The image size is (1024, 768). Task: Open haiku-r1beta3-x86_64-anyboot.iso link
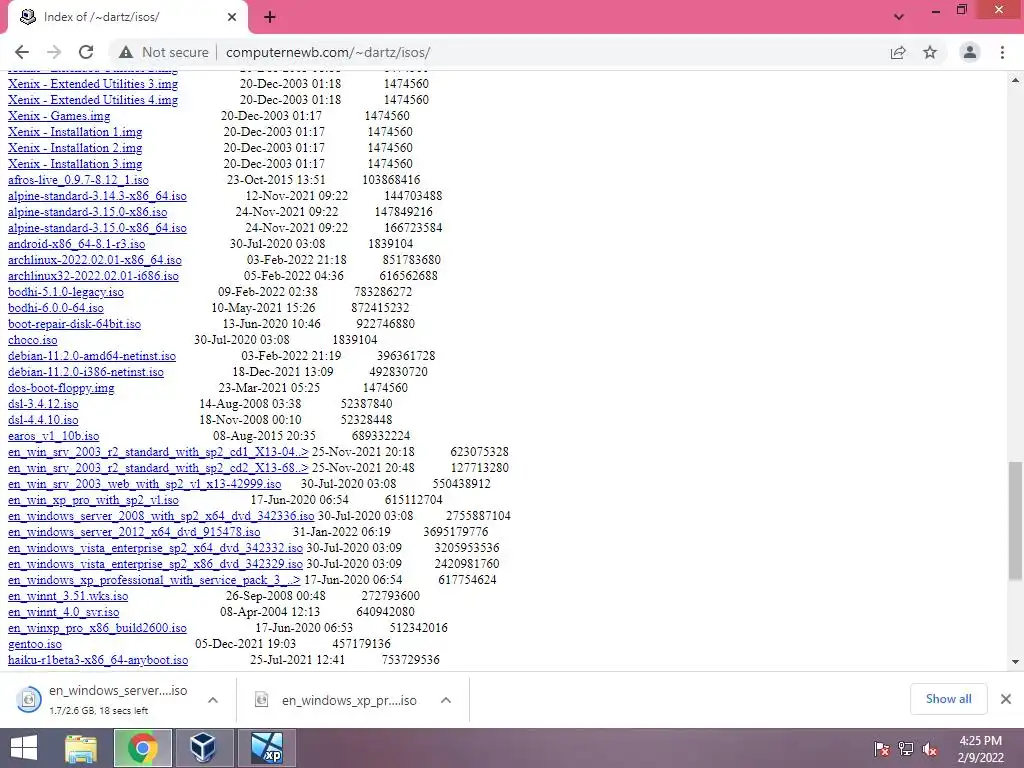tap(98, 660)
